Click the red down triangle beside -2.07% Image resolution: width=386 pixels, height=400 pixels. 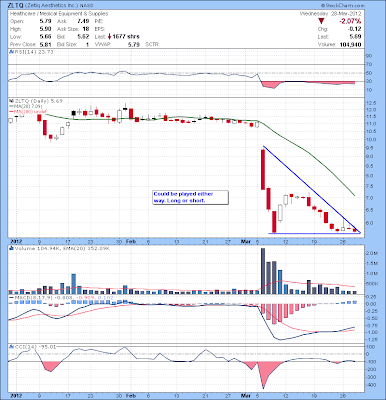click(x=321, y=21)
